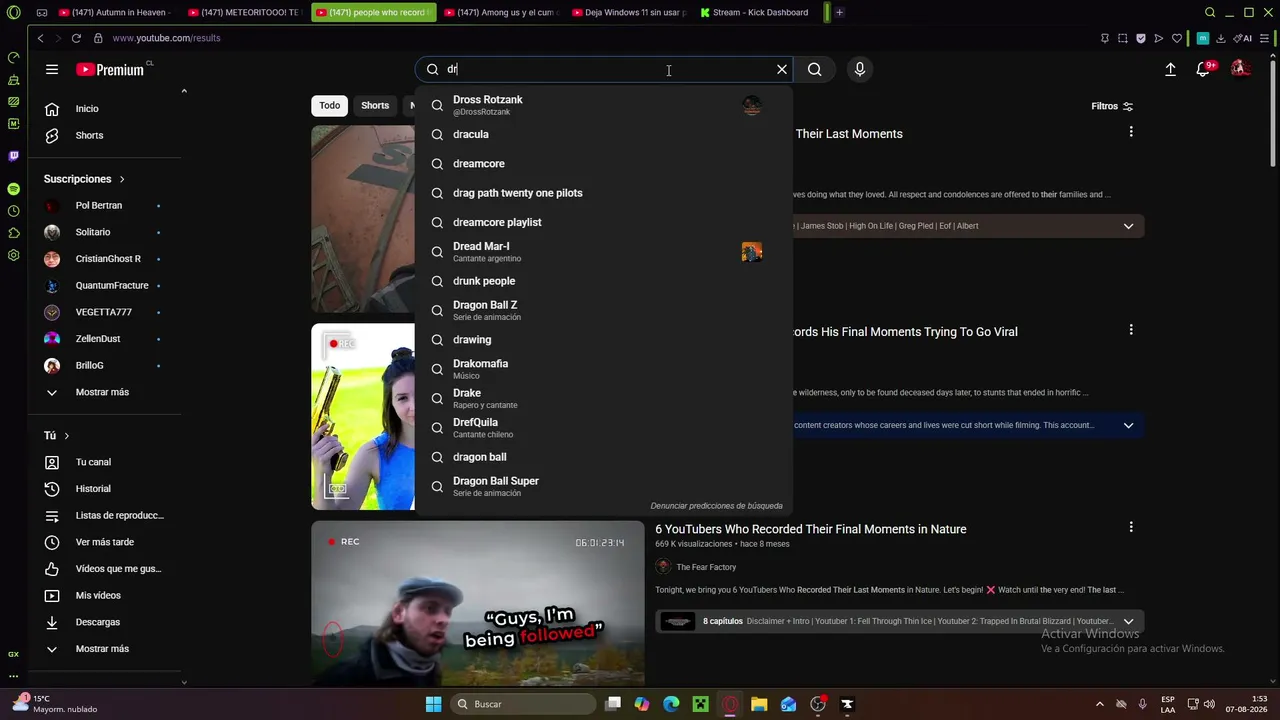Open YouTube notifications bell
1280x720 pixels.
[1203, 69]
